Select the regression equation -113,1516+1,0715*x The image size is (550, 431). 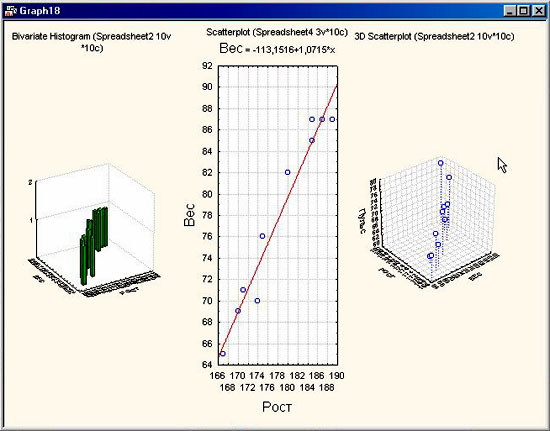tap(293, 50)
